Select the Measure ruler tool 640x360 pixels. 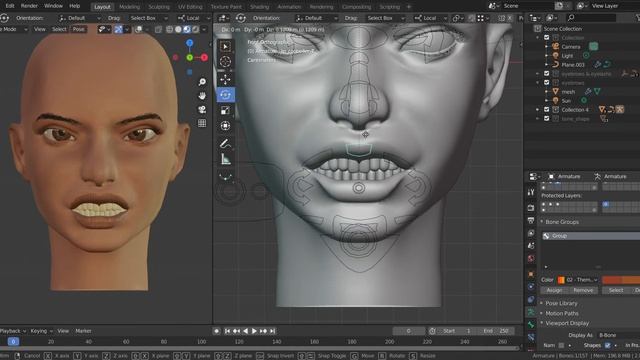coord(225,160)
